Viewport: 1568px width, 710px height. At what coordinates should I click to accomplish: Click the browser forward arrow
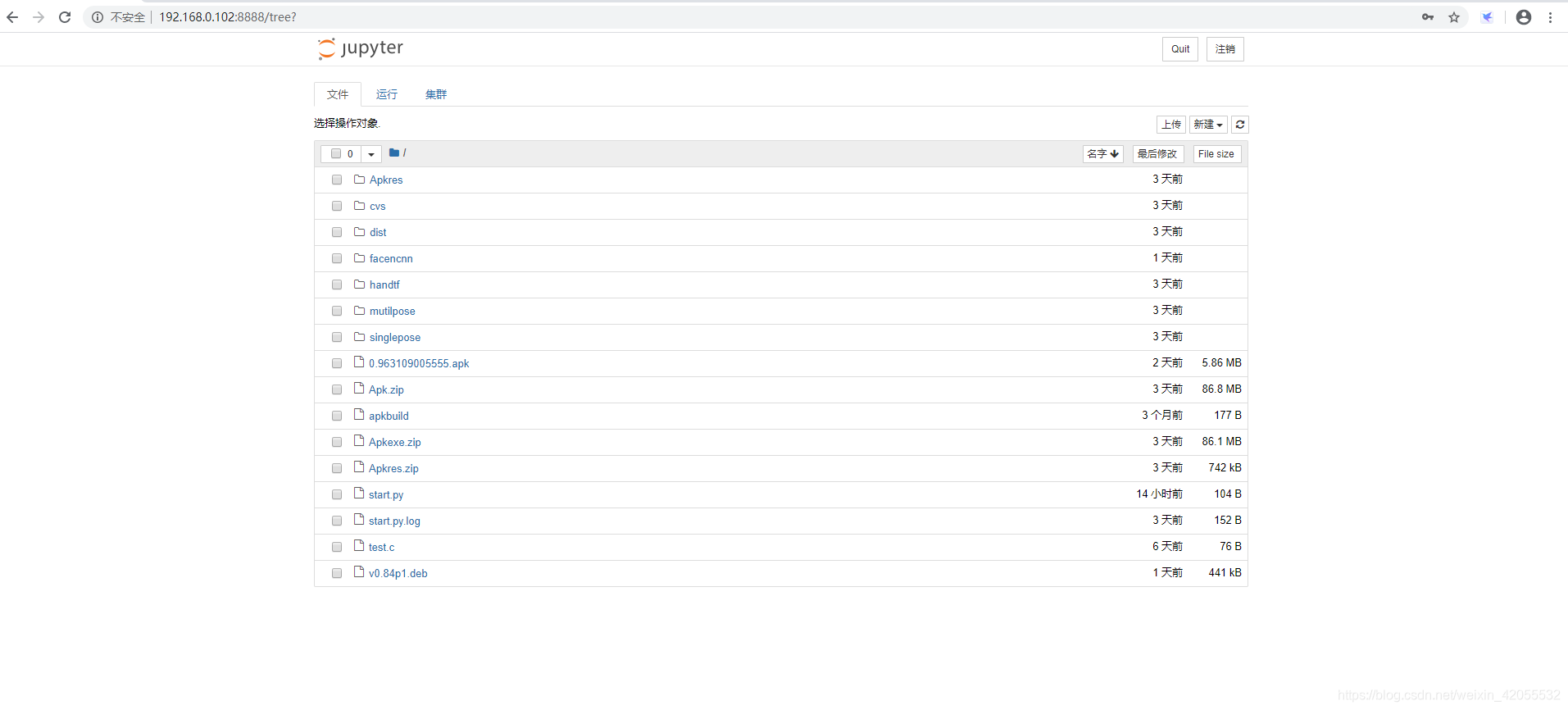39,17
